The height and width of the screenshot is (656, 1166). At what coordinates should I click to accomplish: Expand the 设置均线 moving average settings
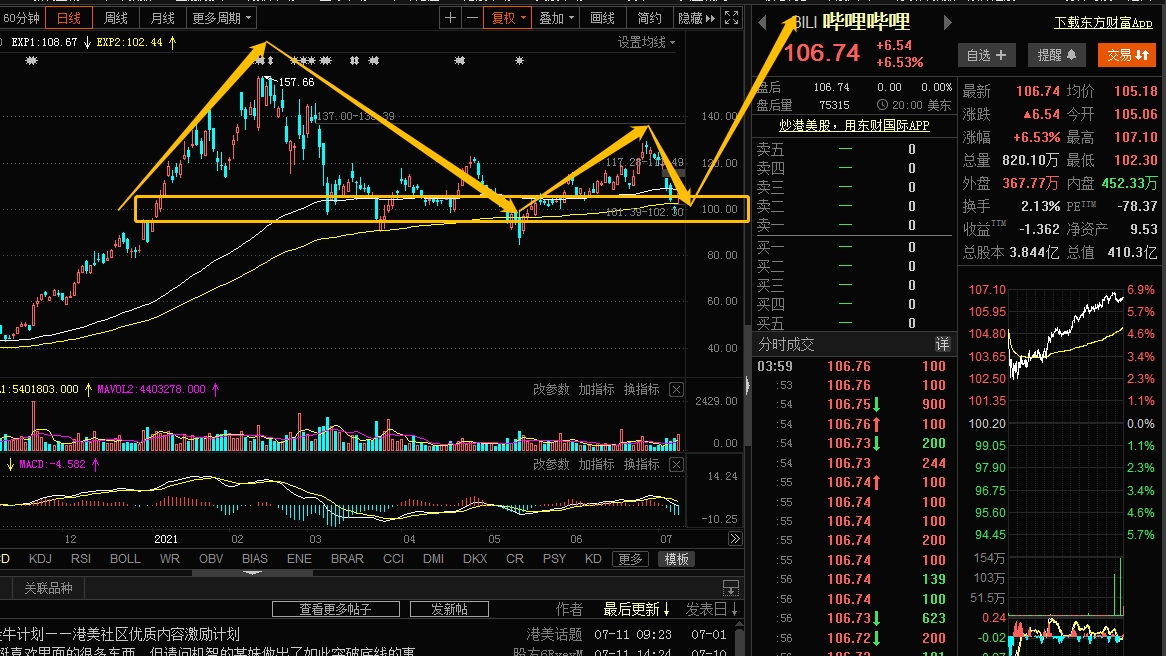coord(646,42)
